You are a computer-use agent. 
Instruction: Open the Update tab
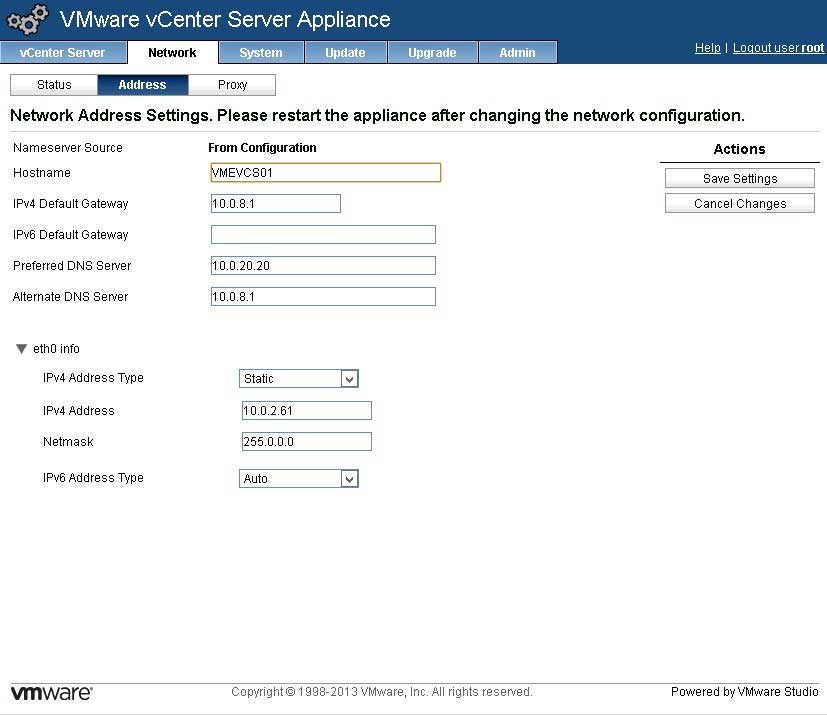tap(345, 53)
